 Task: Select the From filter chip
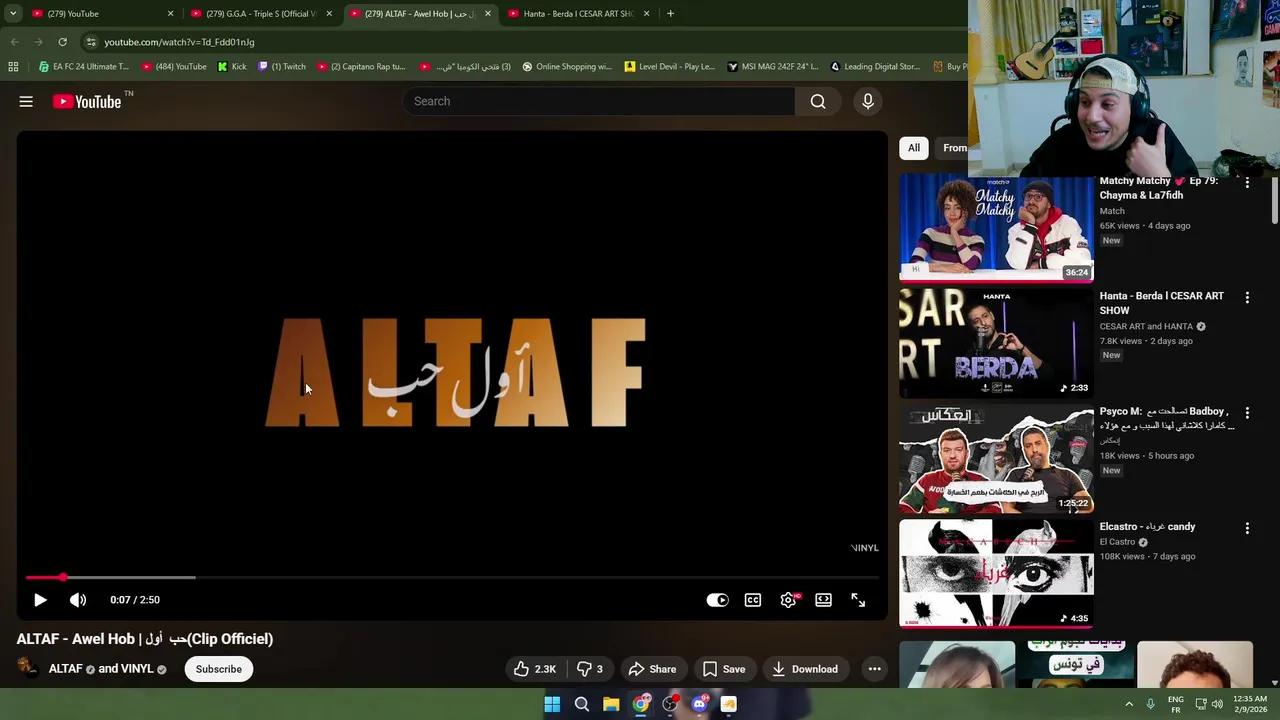(953, 148)
